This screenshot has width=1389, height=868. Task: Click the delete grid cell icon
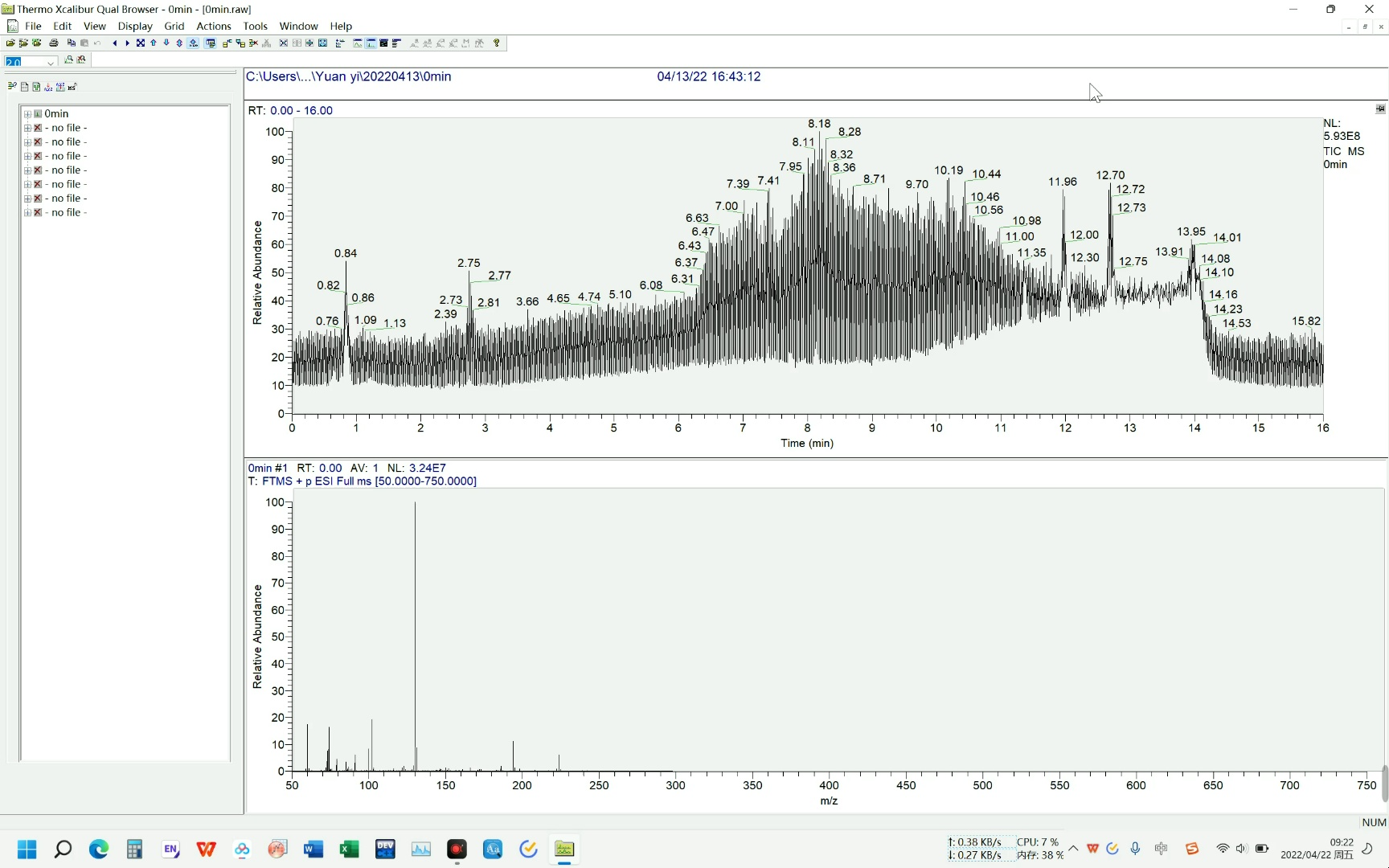click(x=253, y=43)
